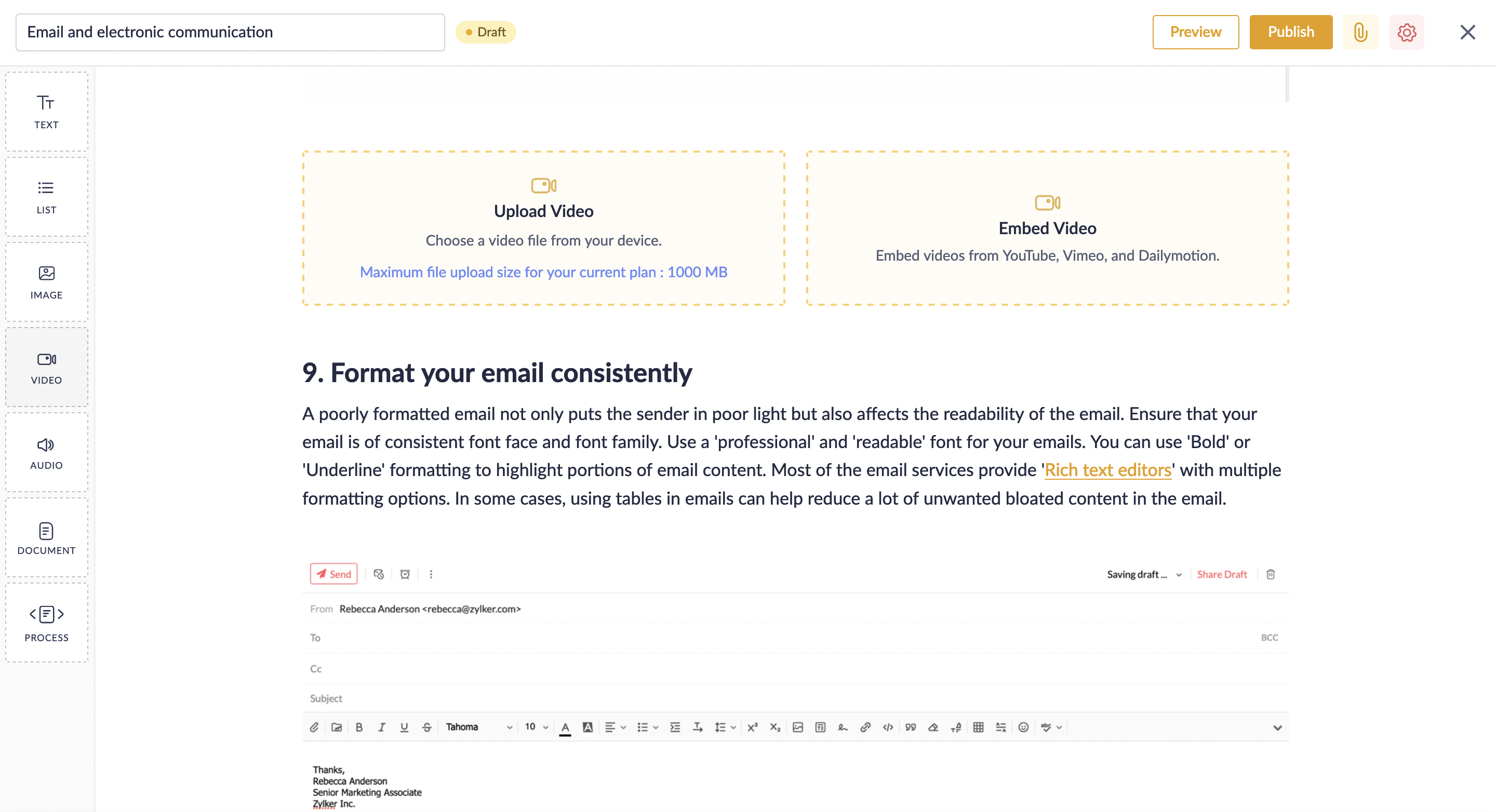Select the VIDEO block in sidebar
Image resolution: width=1496 pixels, height=812 pixels.
(x=46, y=368)
